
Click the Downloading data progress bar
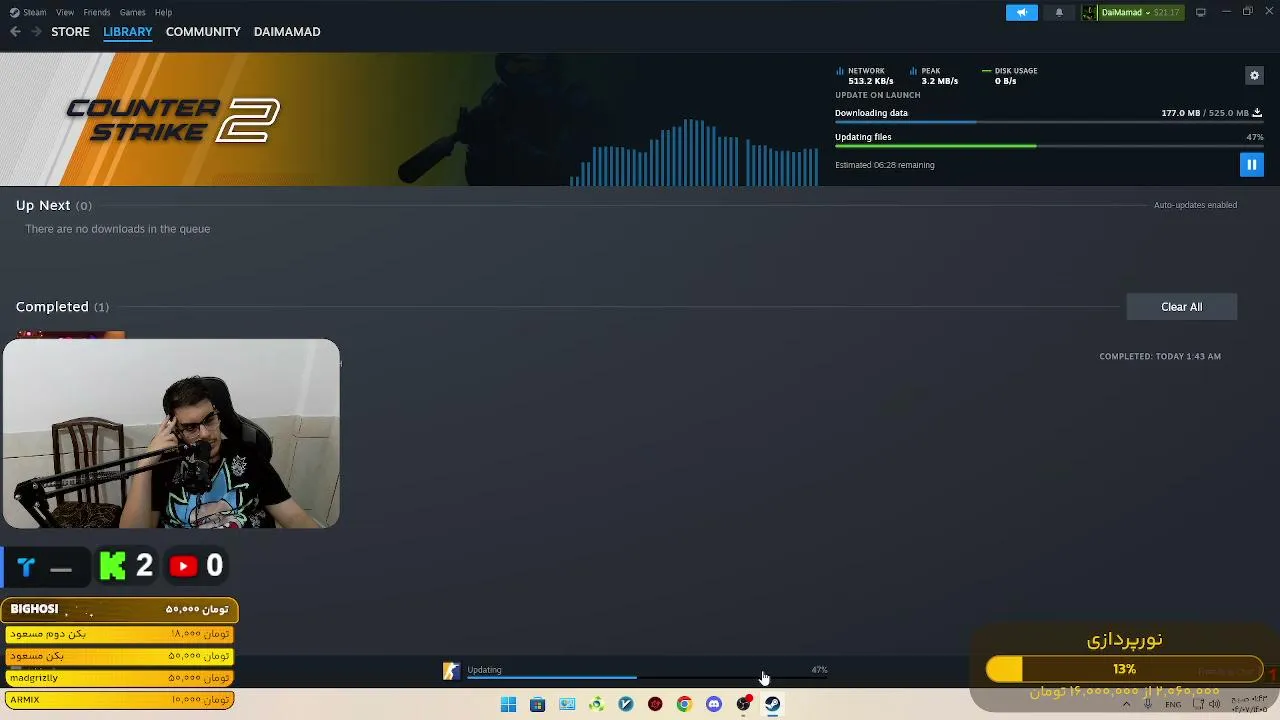(1049, 123)
